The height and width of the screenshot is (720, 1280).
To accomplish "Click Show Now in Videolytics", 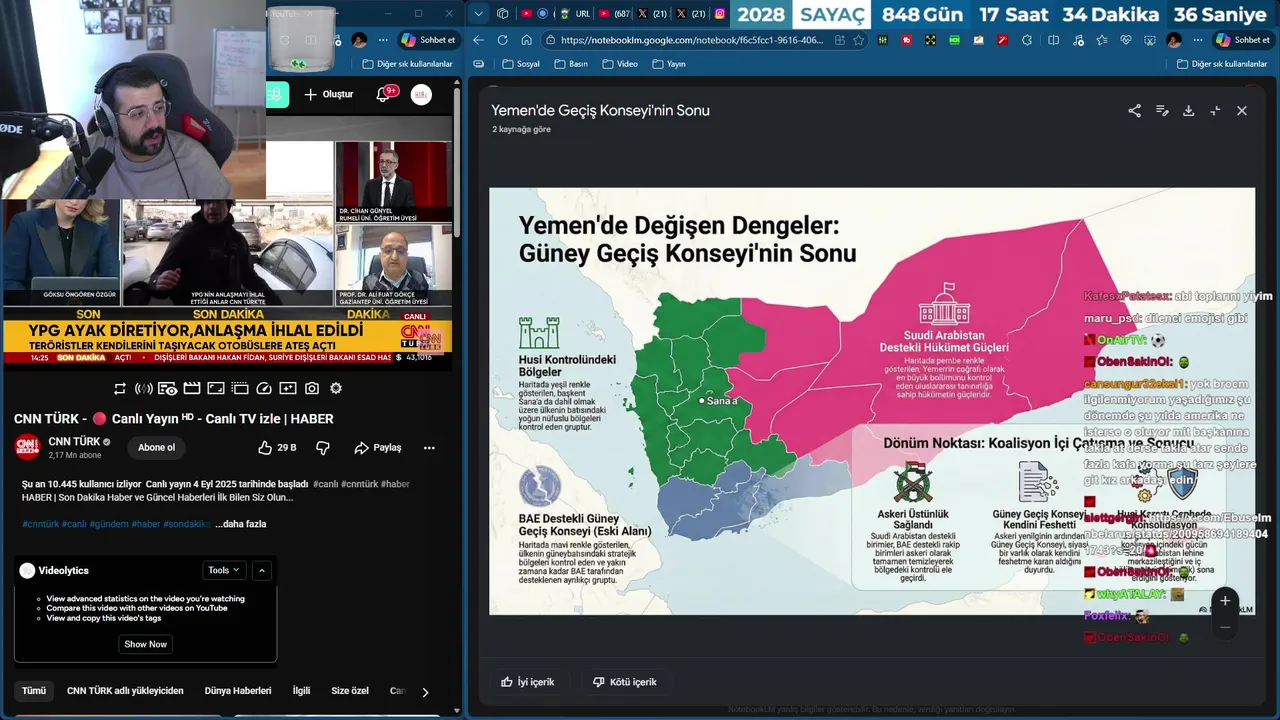I will tap(145, 644).
